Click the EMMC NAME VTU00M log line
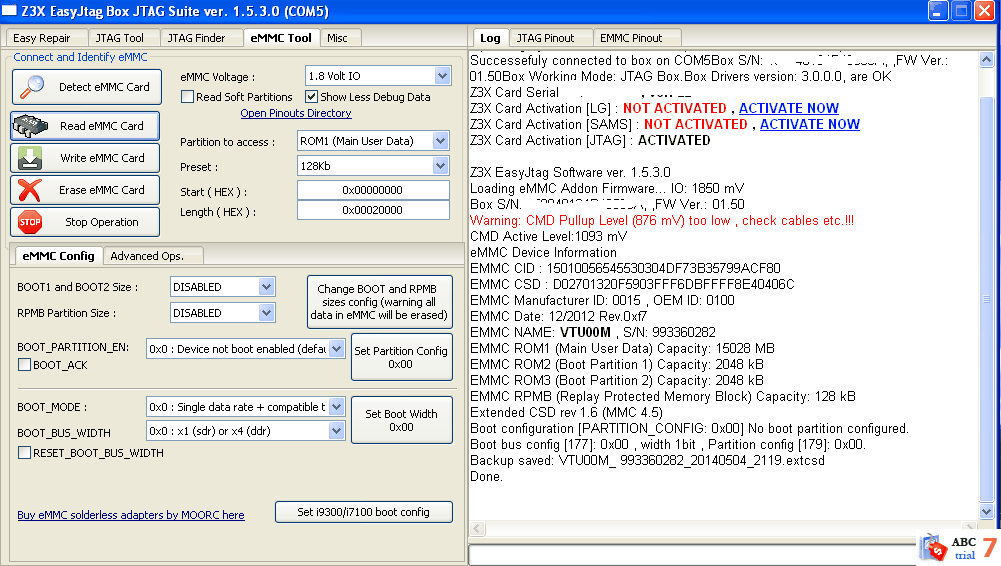This screenshot has width=1001, height=566. point(592,332)
